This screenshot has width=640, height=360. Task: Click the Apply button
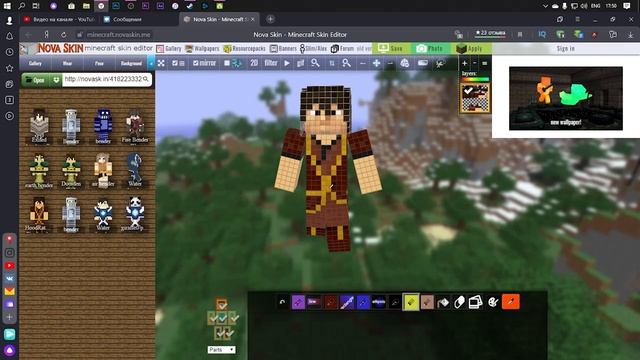tap(470, 49)
